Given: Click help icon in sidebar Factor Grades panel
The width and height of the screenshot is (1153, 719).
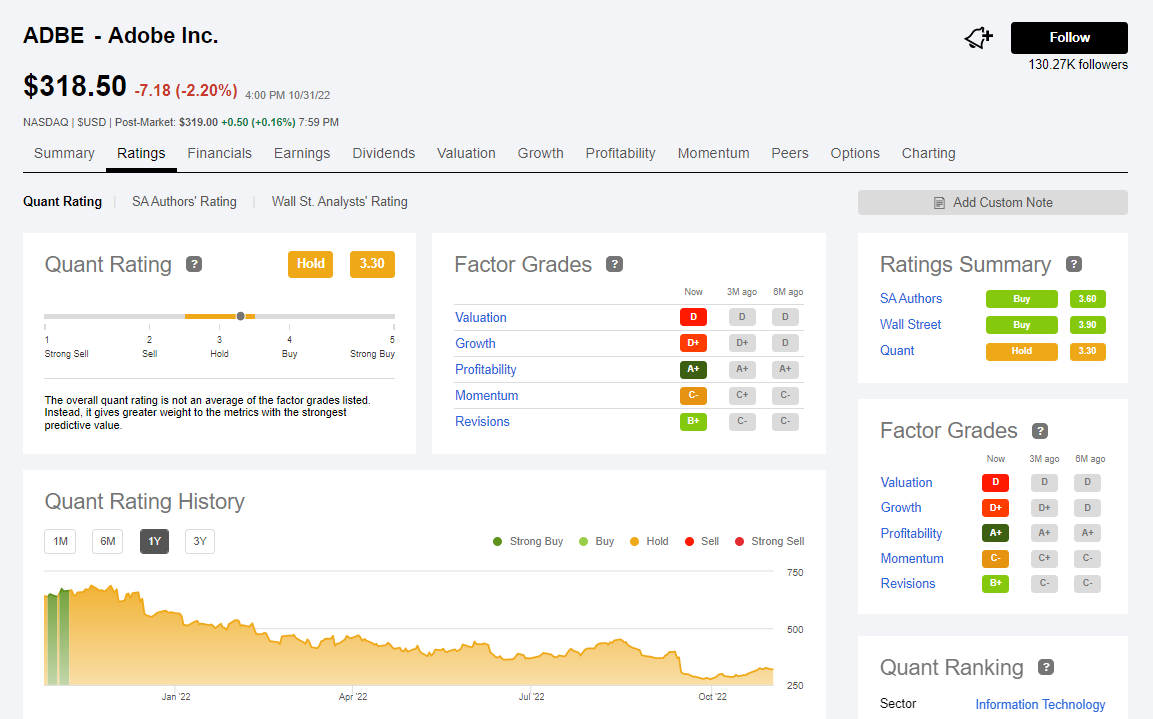Looking at the screenshot, I should click(x=1040, y=431).
